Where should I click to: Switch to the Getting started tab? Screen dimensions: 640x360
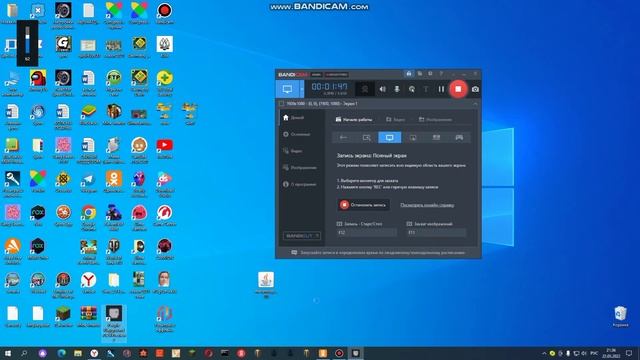pyautogui.click(x=353, y=120)
